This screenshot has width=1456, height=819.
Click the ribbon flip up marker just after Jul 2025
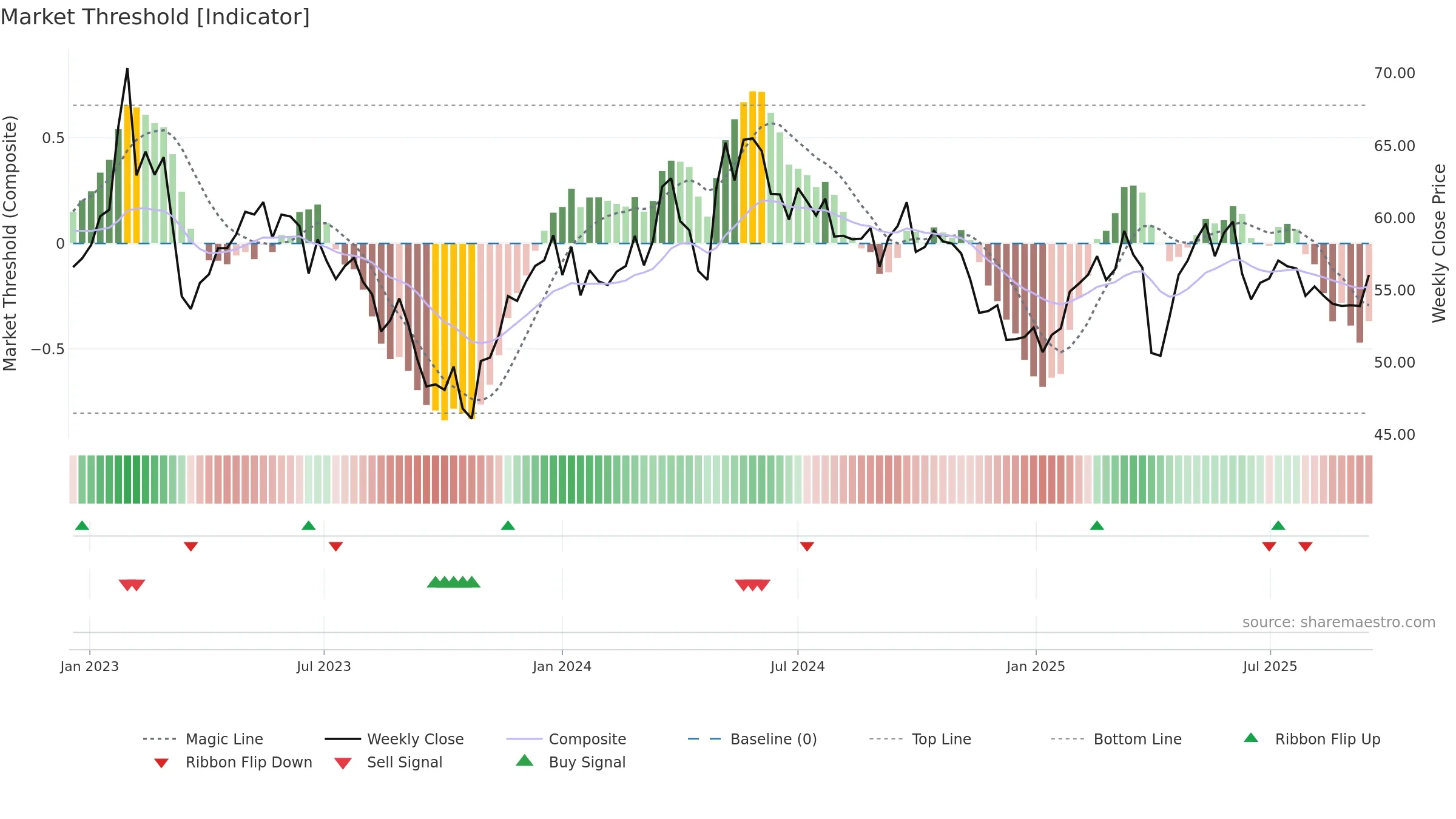click(x=1278, y=525)
